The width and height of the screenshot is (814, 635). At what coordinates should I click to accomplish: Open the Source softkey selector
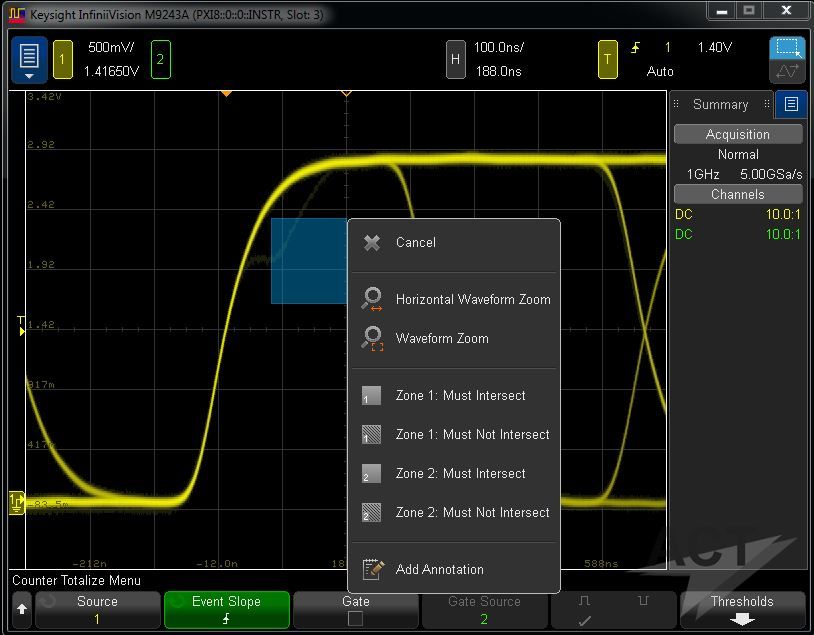(97, 610)
